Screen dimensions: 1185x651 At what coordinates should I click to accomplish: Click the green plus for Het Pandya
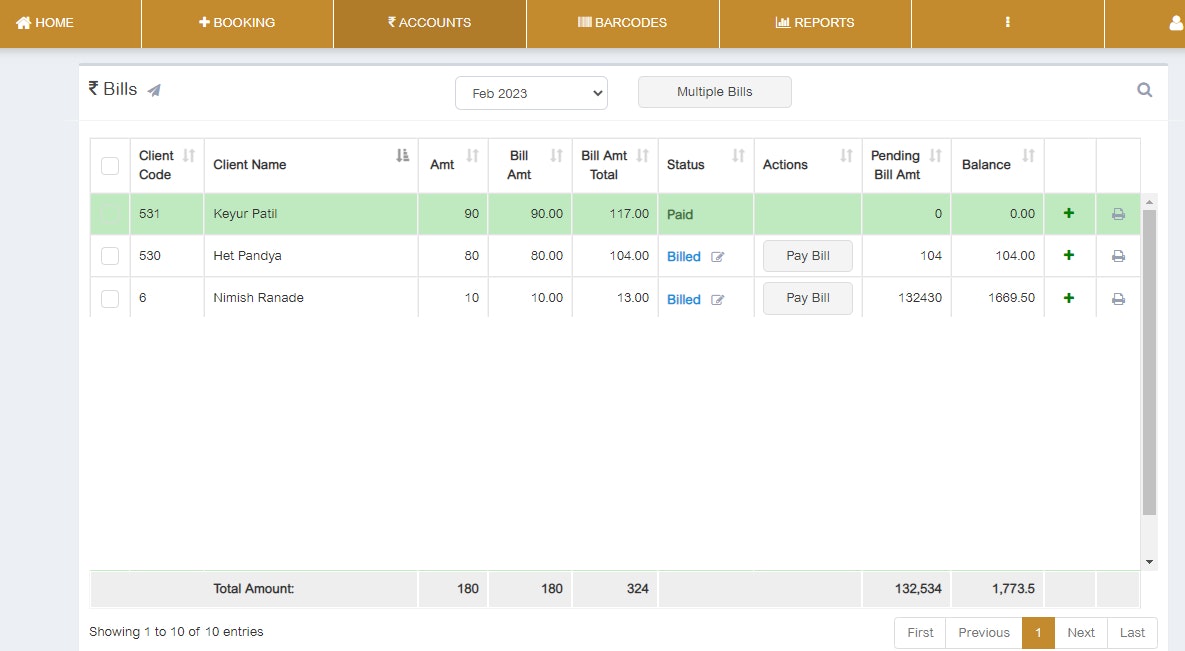pyautogui.click(x=1069, y=256)
